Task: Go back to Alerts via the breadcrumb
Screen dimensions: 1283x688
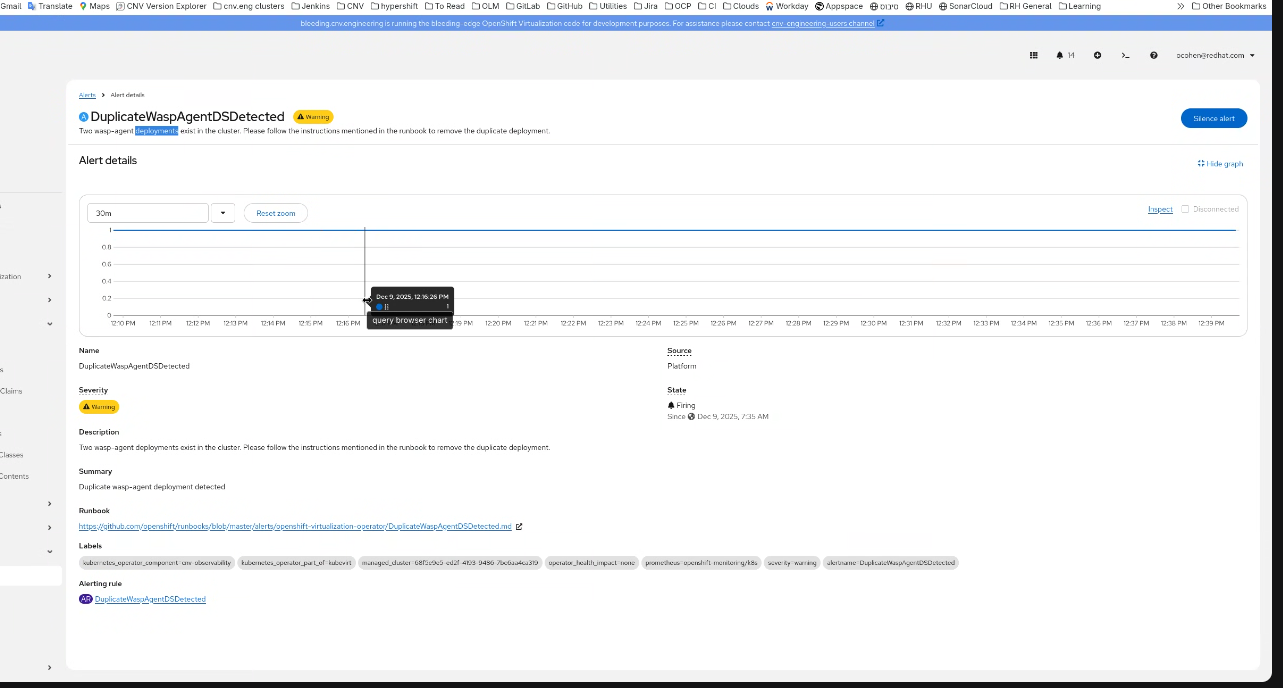Action: pyautogui.click(x=87, y=94)
